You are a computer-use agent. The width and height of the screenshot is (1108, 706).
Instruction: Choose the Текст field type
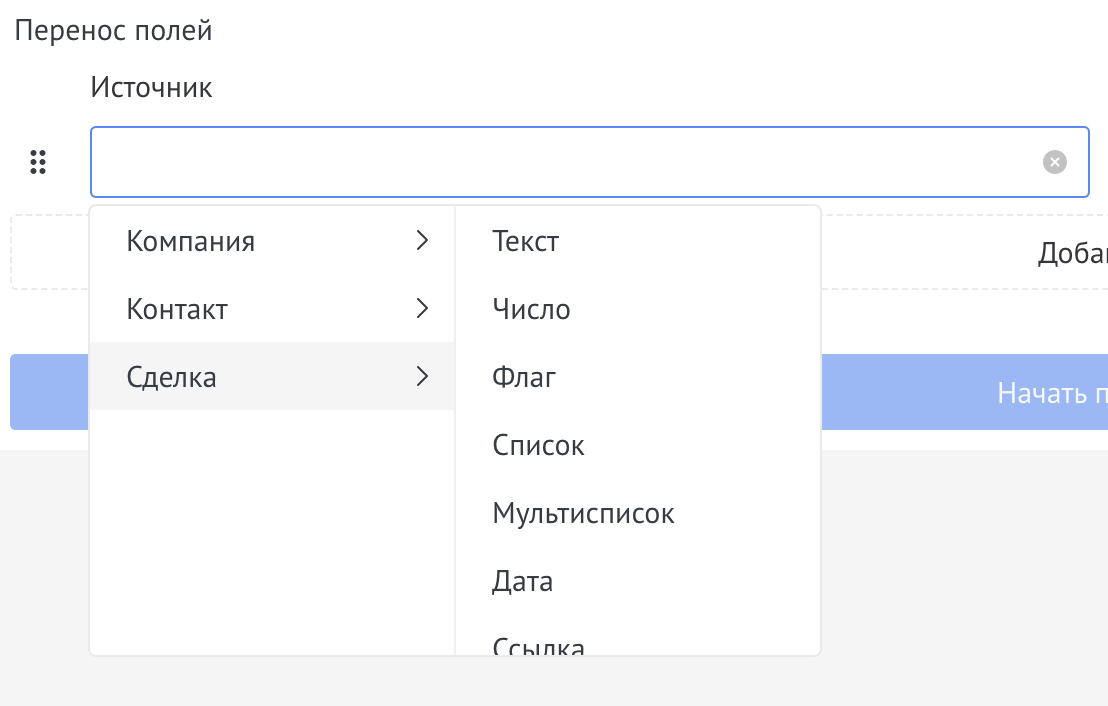(525, 240)
